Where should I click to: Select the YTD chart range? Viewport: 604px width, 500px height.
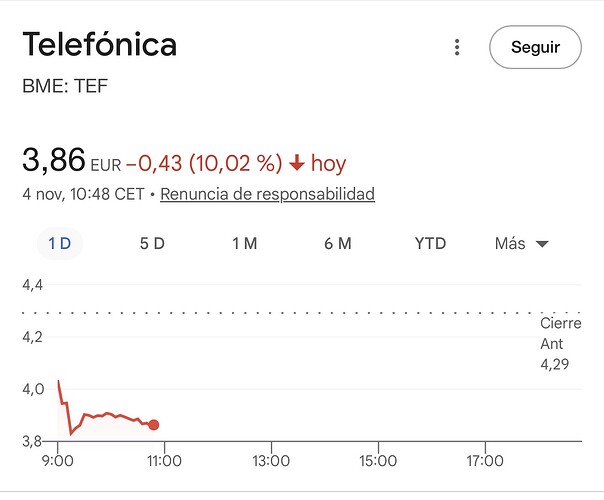click(430, 244)
